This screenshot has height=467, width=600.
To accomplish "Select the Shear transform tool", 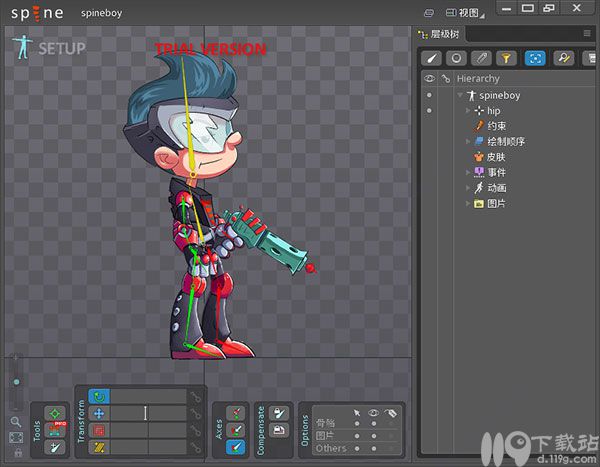I will click(99, 447).
